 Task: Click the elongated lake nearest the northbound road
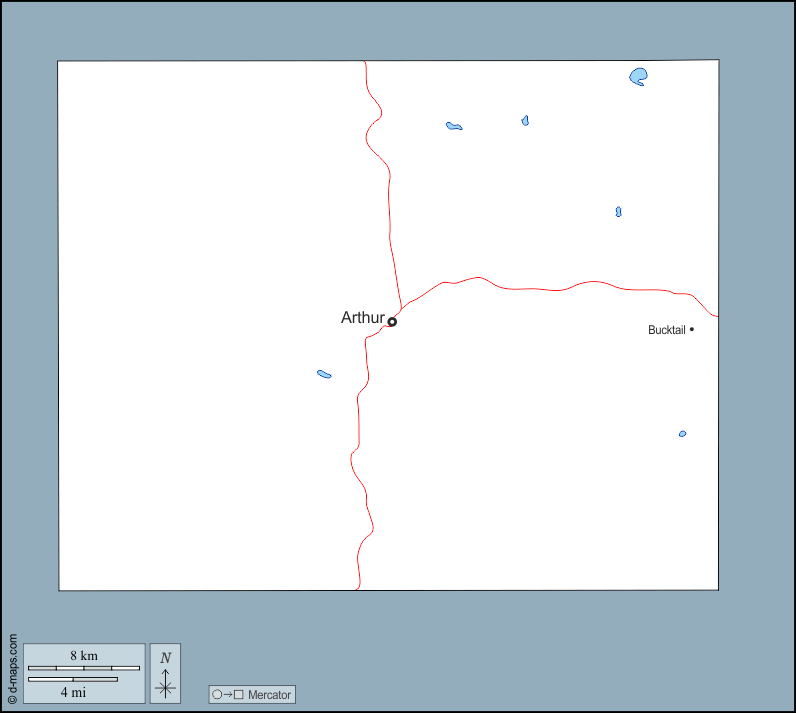pyautogui.click(x=454, y=126)
